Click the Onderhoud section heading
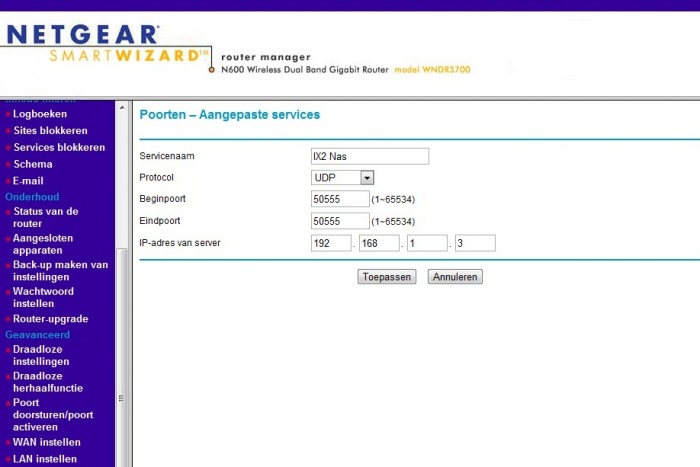The image size is (700, 467). [x=32, y=197]
